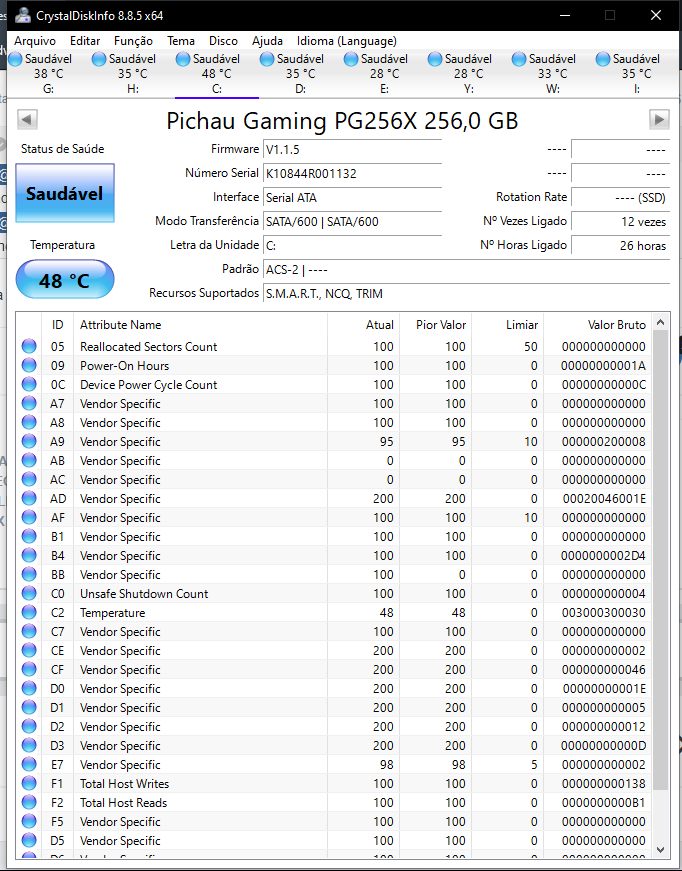Click status orb for attribute A7
This screenshot has height=871, width=682.
[29, 403]
